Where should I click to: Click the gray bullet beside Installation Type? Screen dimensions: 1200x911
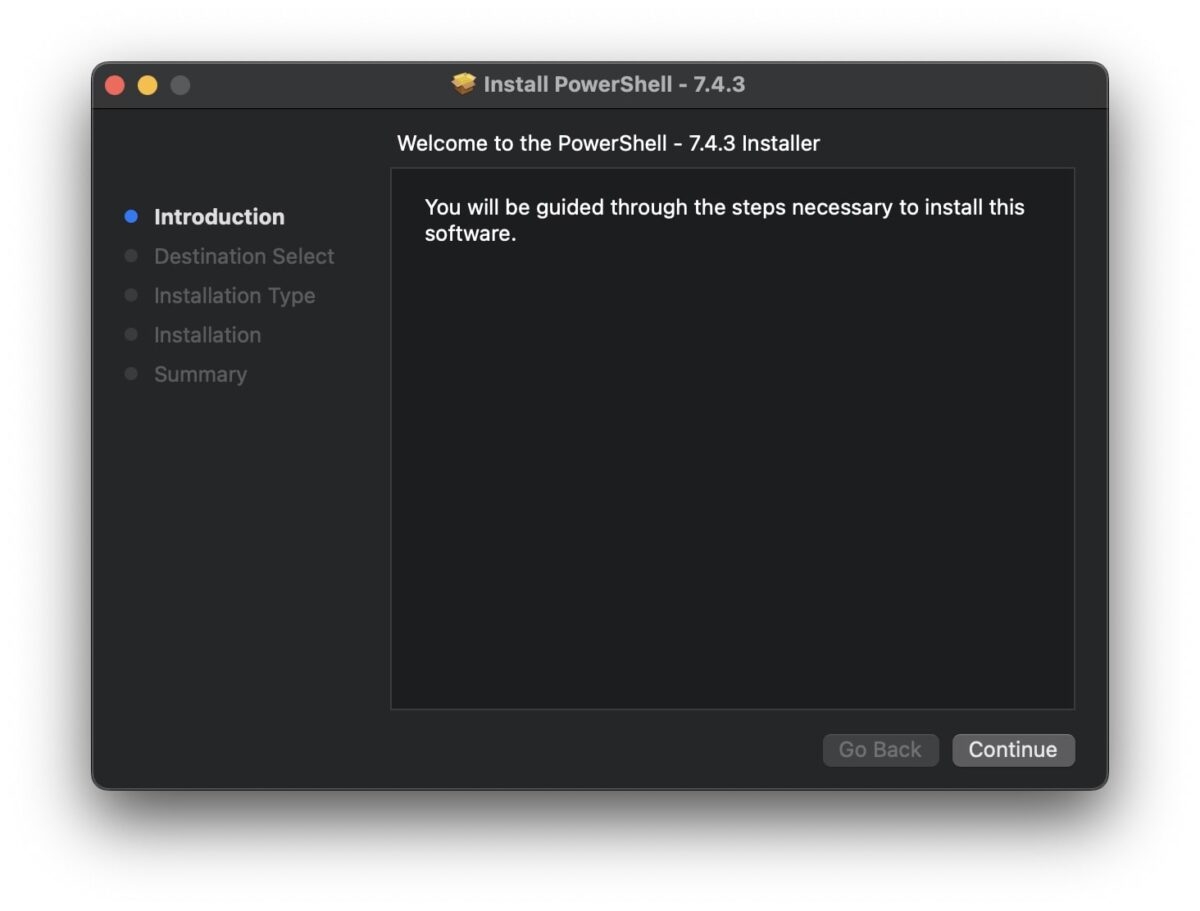point(131,295)
